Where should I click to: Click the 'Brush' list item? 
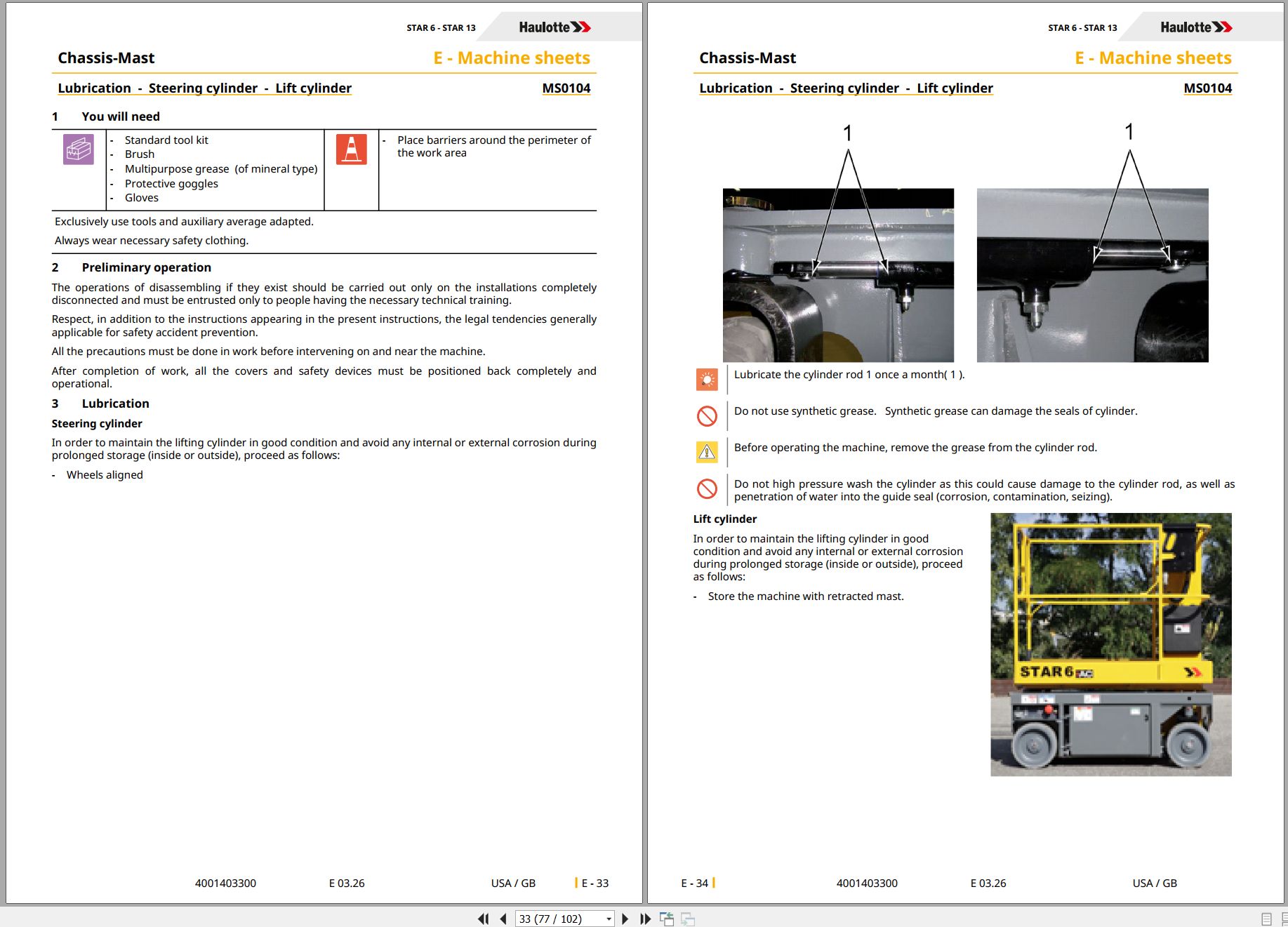[140, 154]
